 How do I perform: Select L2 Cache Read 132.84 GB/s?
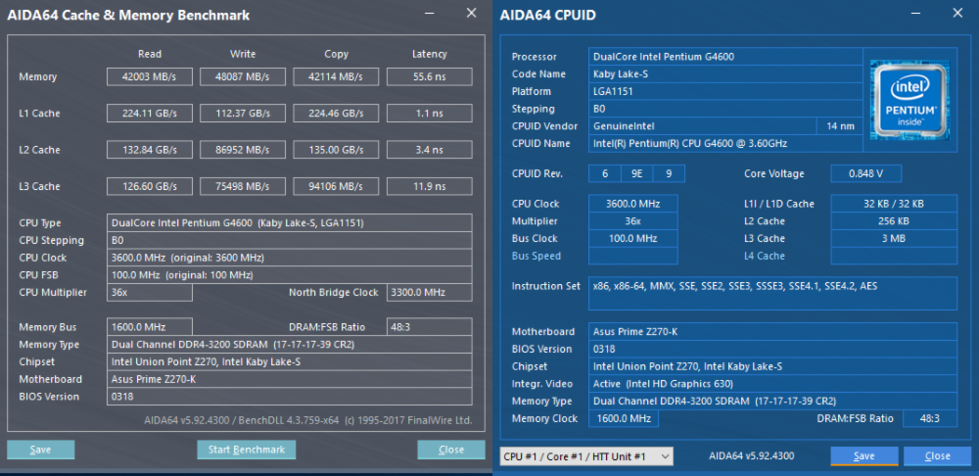(x=149, y=150)
